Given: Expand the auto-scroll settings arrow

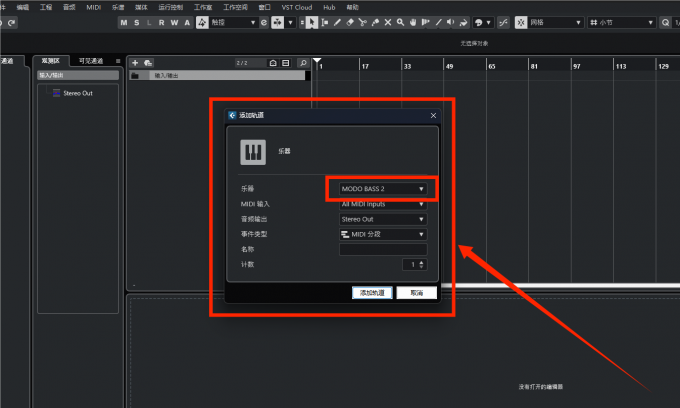Looking at the screenshot, I should [290, 23].
